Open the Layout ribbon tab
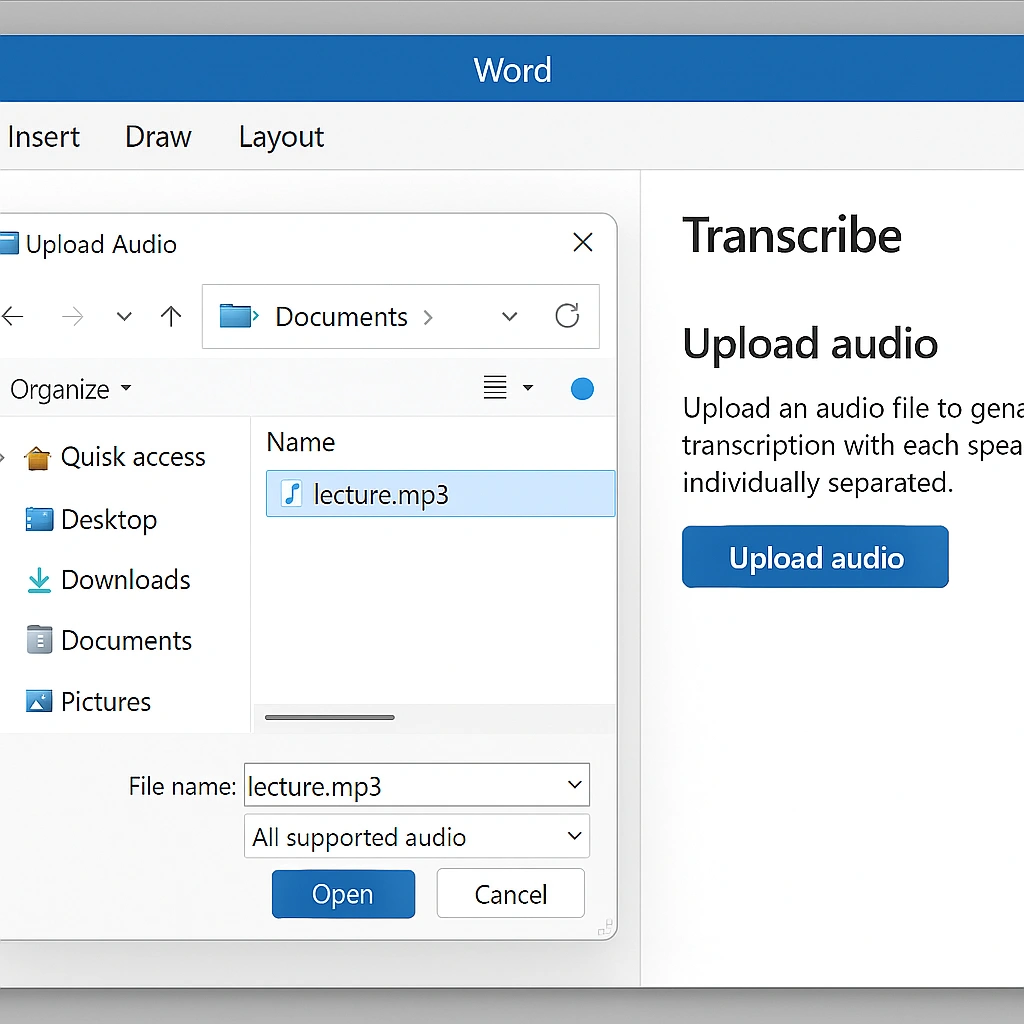The image size is (1024, 1024). pos(281,136)
